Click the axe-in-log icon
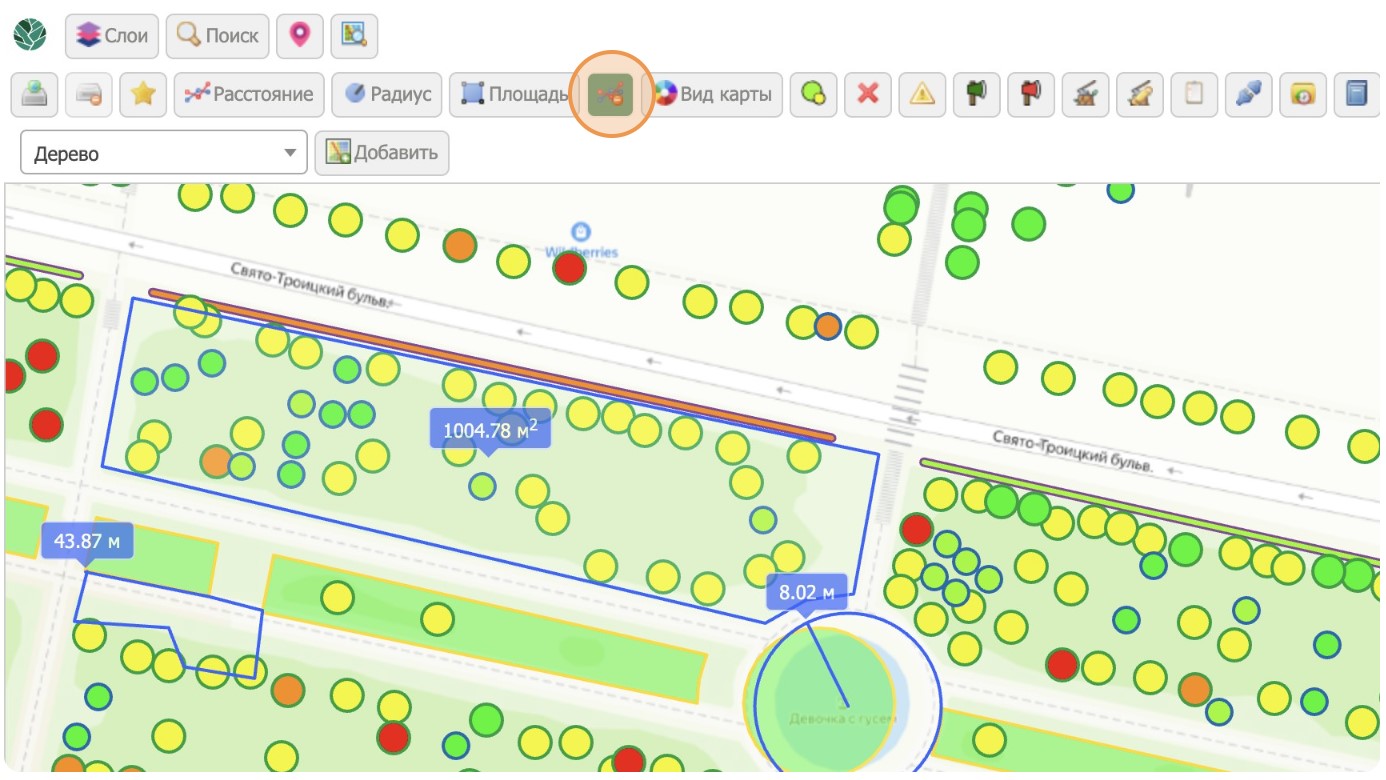Viewport: 1386px width, 780px height. 1138,95
